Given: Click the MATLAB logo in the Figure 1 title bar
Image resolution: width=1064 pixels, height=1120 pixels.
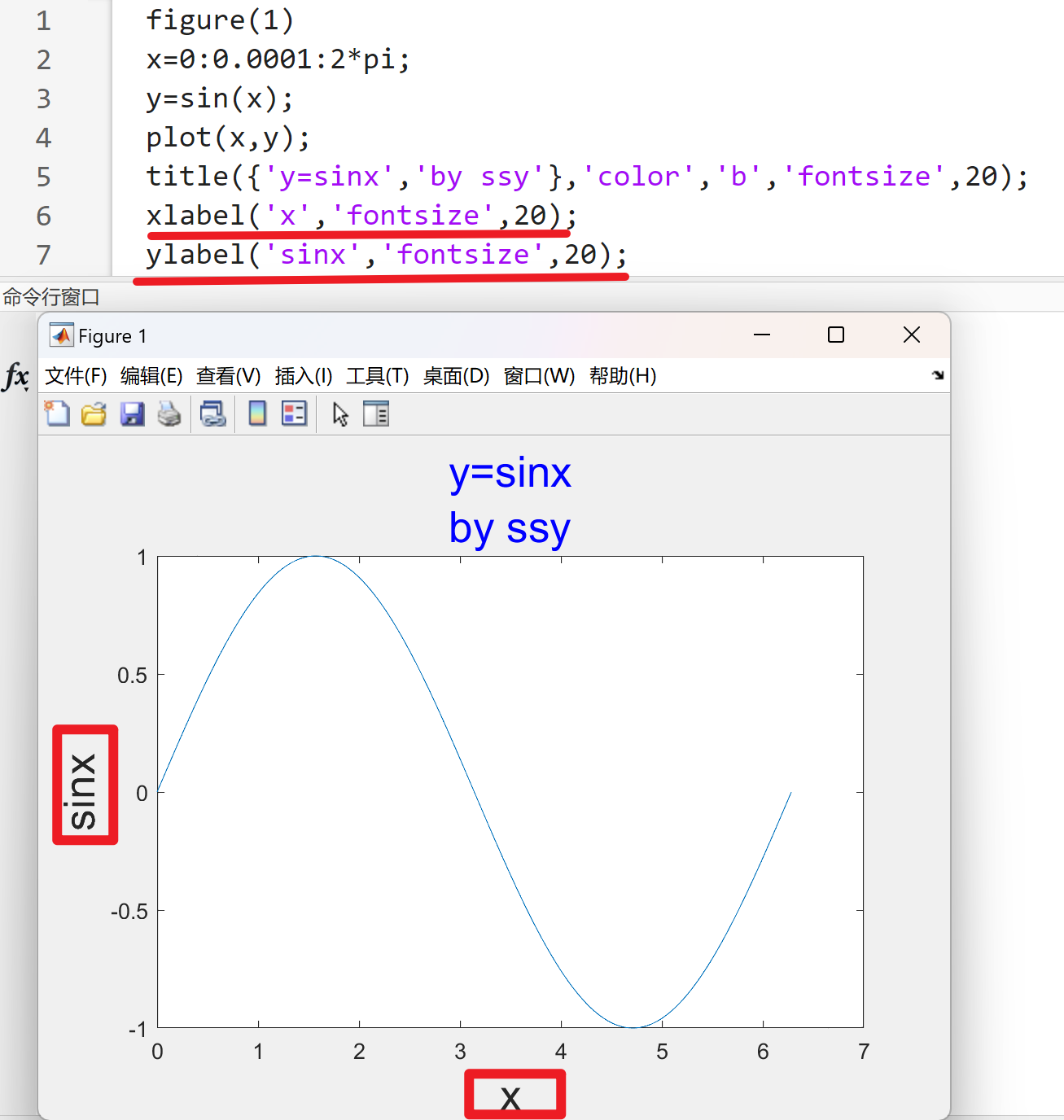Looking at the screenshot, I should pos(61,335).
